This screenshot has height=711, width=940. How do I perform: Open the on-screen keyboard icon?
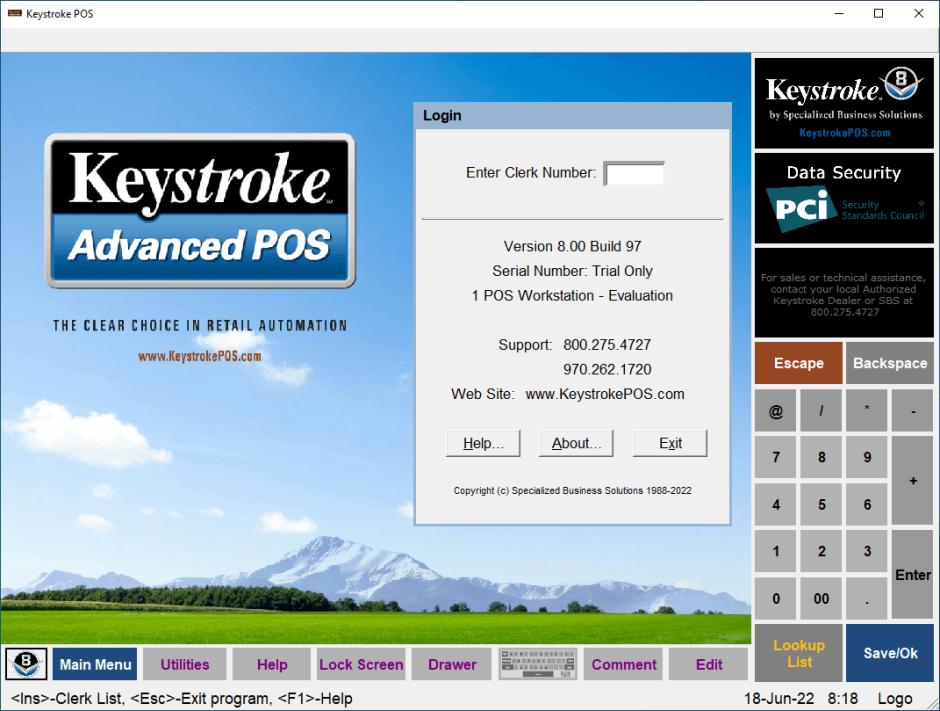click(x=538, y=664)
